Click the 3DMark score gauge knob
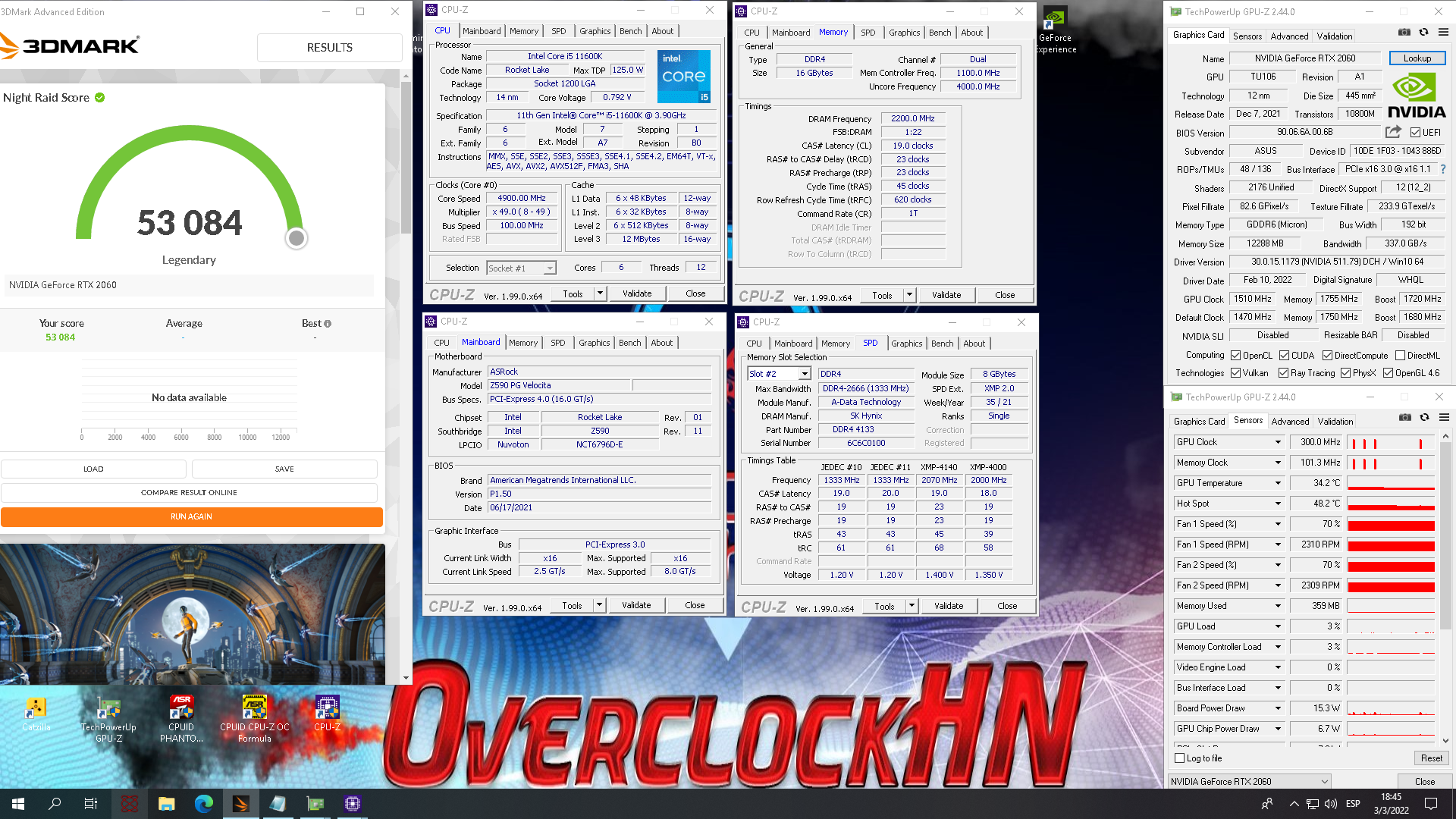The width and height of the screenshot is (1456, 819). coord(297,238)
